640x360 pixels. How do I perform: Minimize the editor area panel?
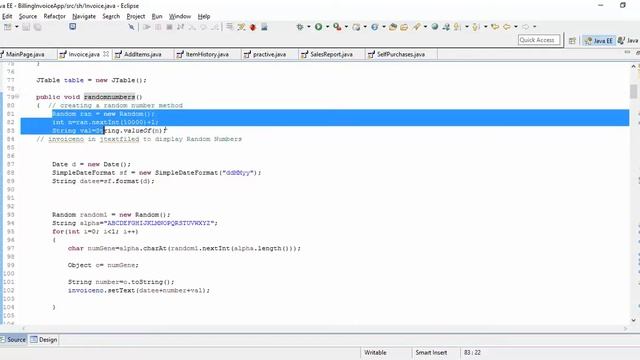pos(627,52)
